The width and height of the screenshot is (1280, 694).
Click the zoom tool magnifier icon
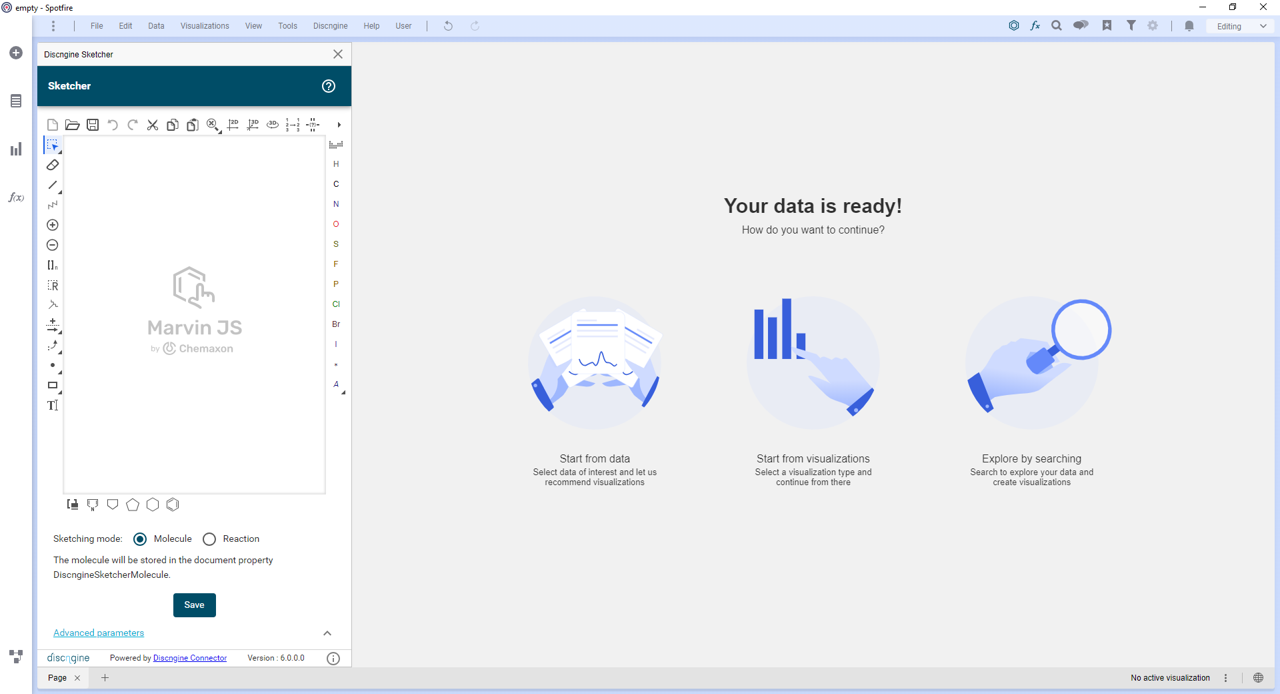pyautogui.click(x=213, y=125)
